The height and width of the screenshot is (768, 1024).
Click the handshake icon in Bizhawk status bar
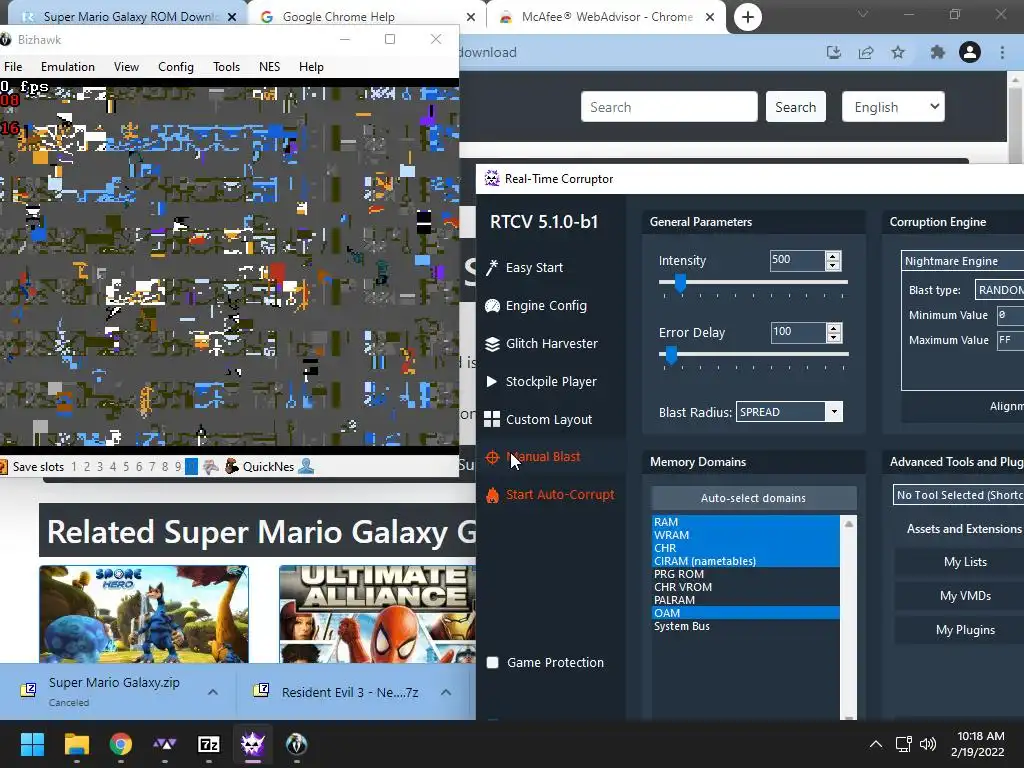210,466
